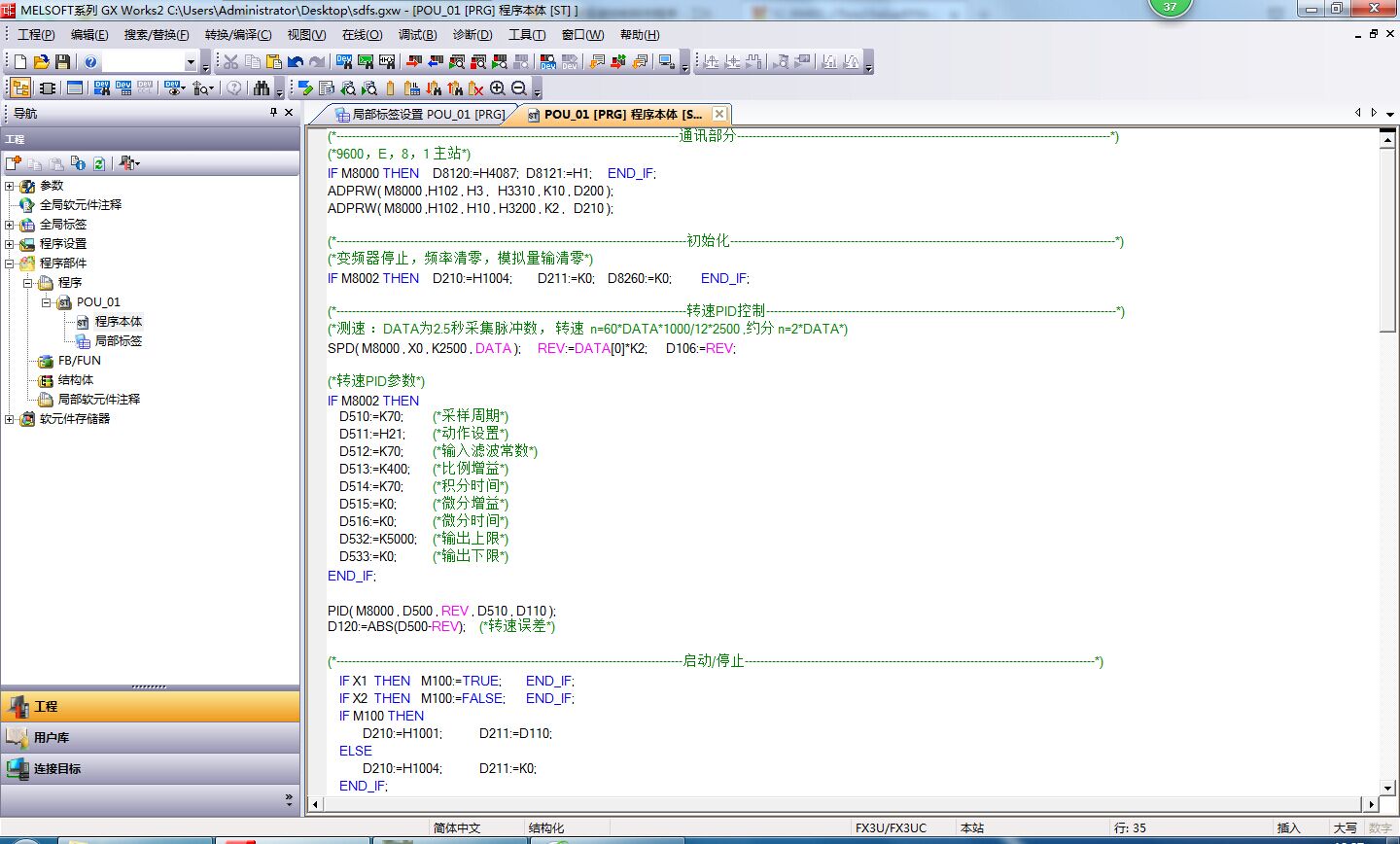Screen dimensions: 1400x844
Task: Open the empty toolbar combo box dropdown
Action: pos(191,62)
